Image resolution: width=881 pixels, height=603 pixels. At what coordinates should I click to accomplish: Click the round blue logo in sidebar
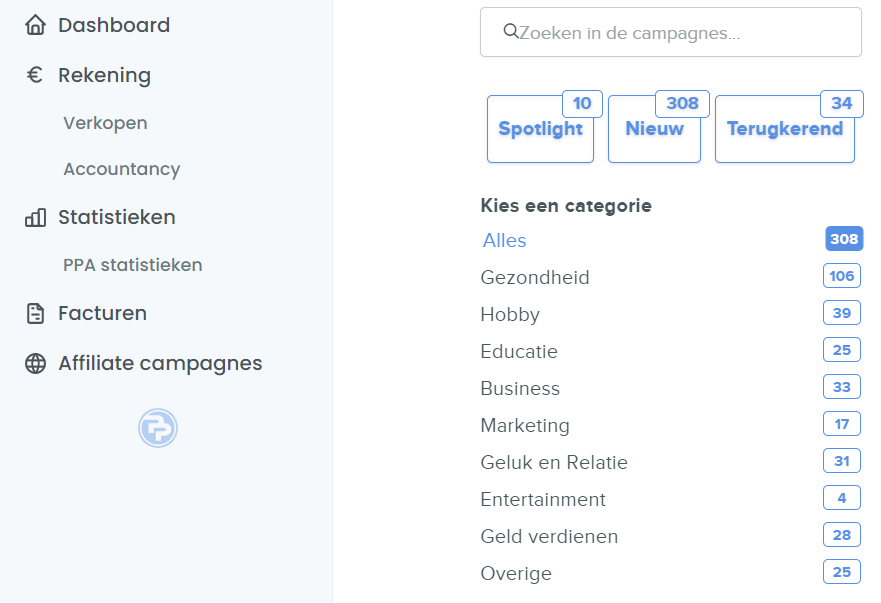(158, 428)
